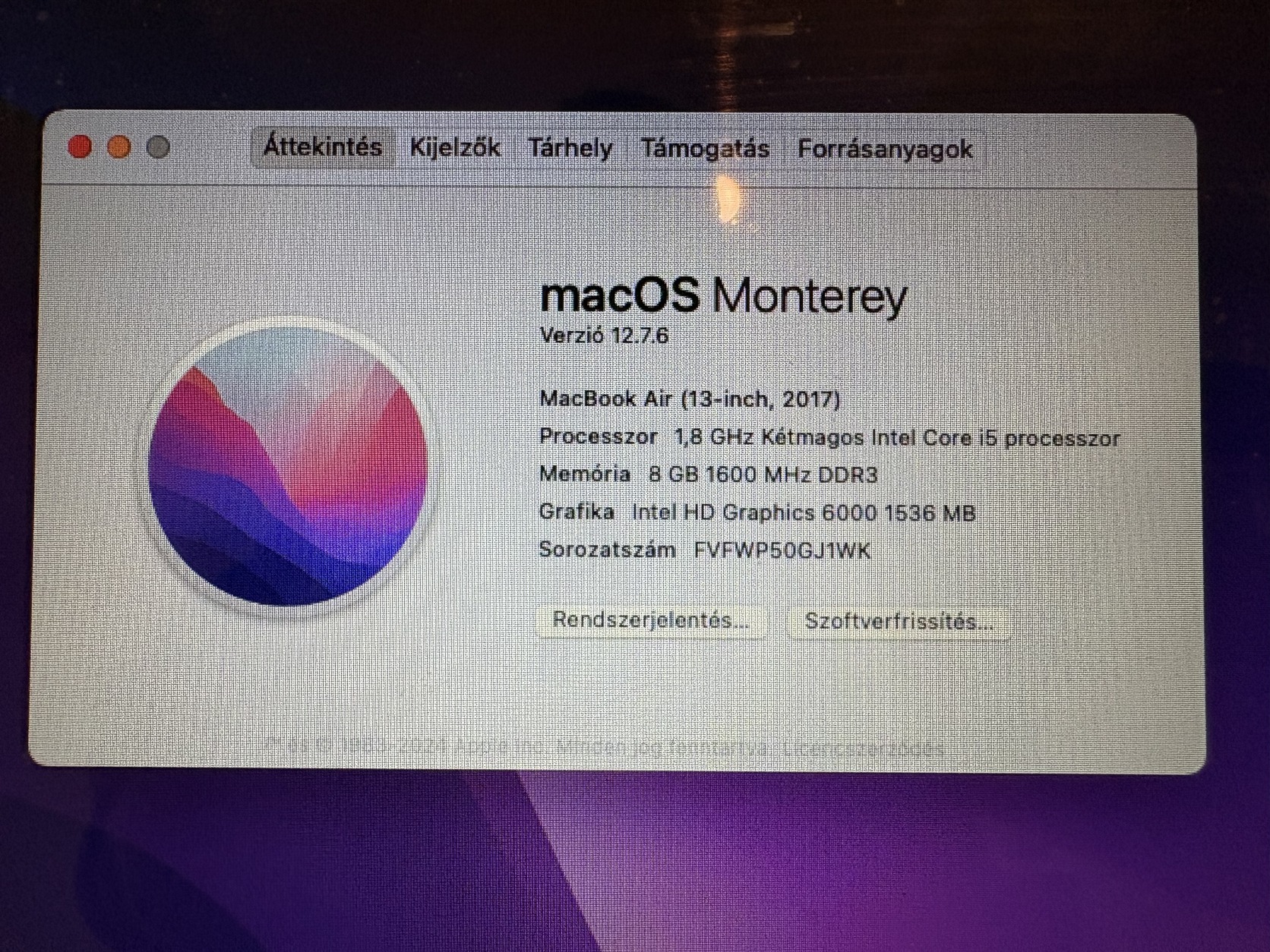This screenshot has width=1270, height=952.
Task: Open the Kijelzők tab
Action: pyautogui.click(x=455, y=147)
